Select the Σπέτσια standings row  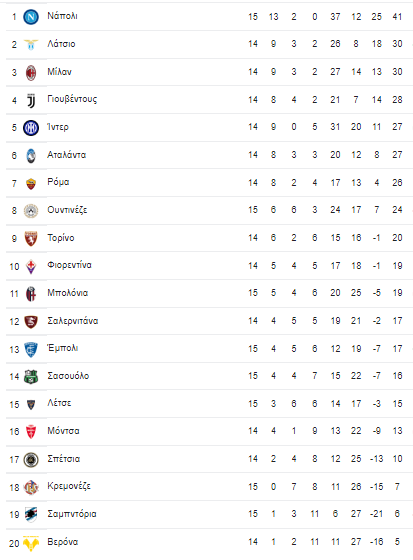[209, 459]
